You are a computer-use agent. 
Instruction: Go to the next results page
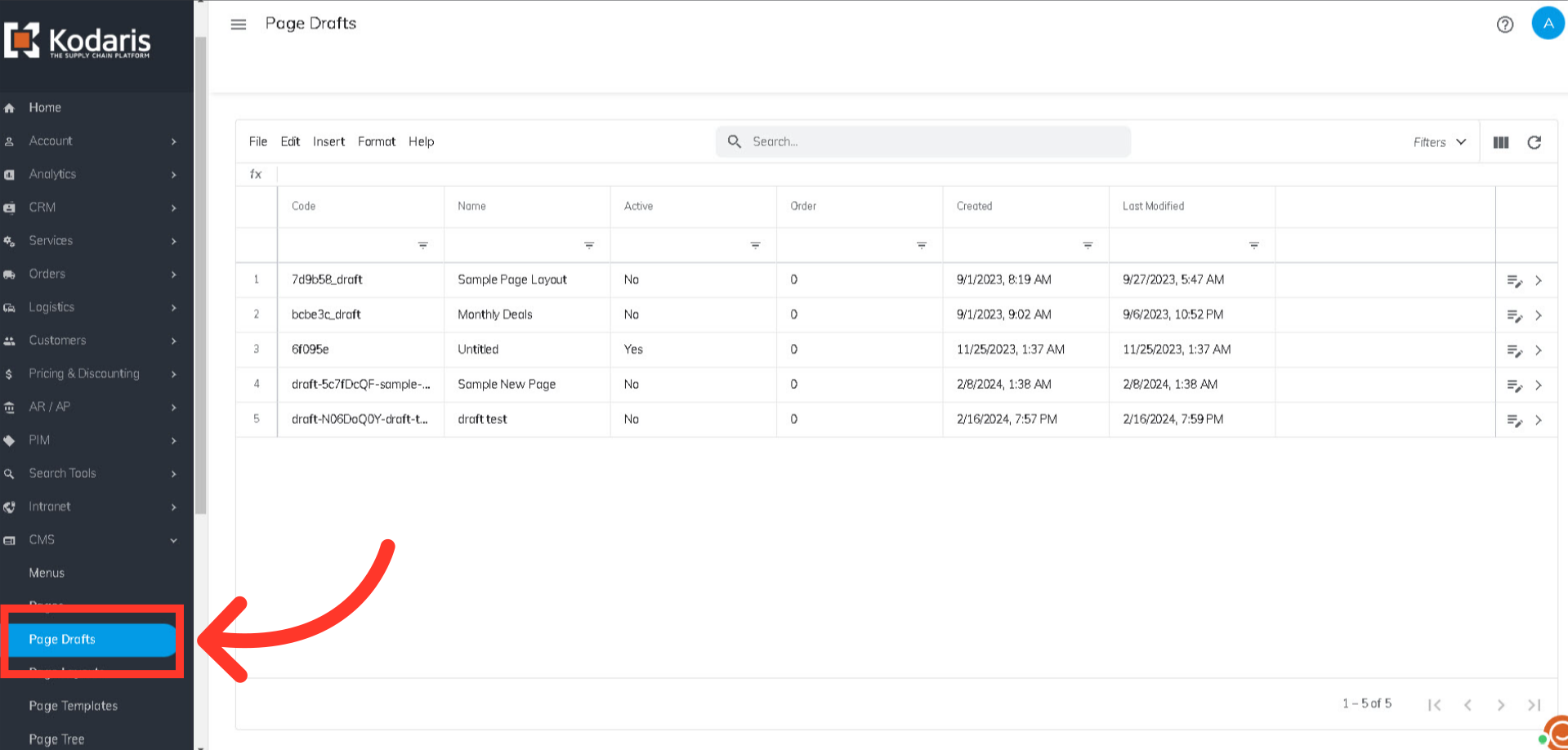pos(1501,705)
